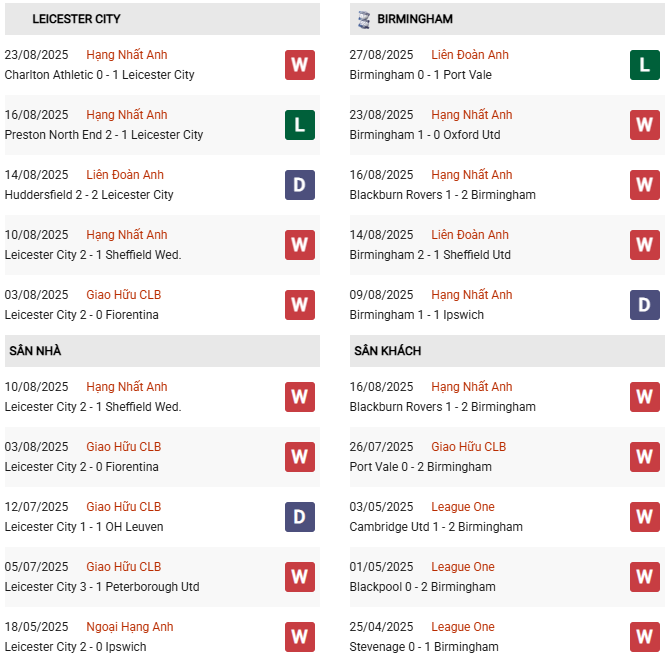Click the W badge for Cambridge Utd match
666x663 pixels.
(644, 517)
